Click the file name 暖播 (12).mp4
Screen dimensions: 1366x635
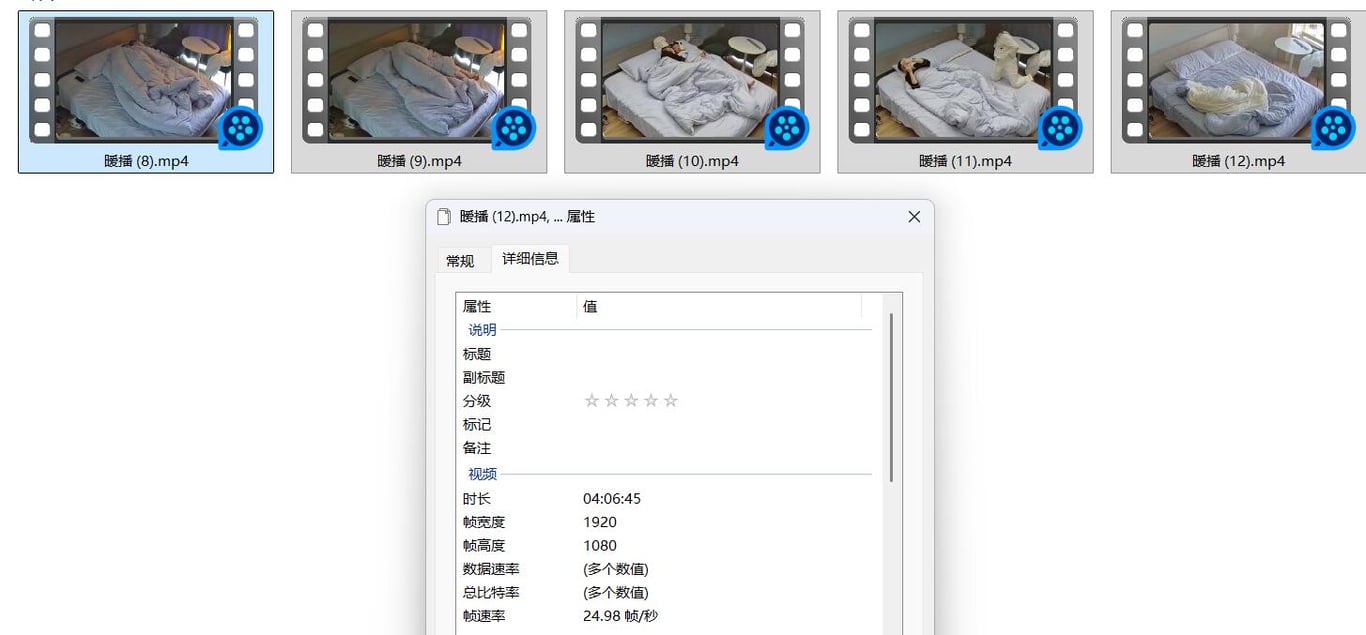click(x=1238, y=161)
